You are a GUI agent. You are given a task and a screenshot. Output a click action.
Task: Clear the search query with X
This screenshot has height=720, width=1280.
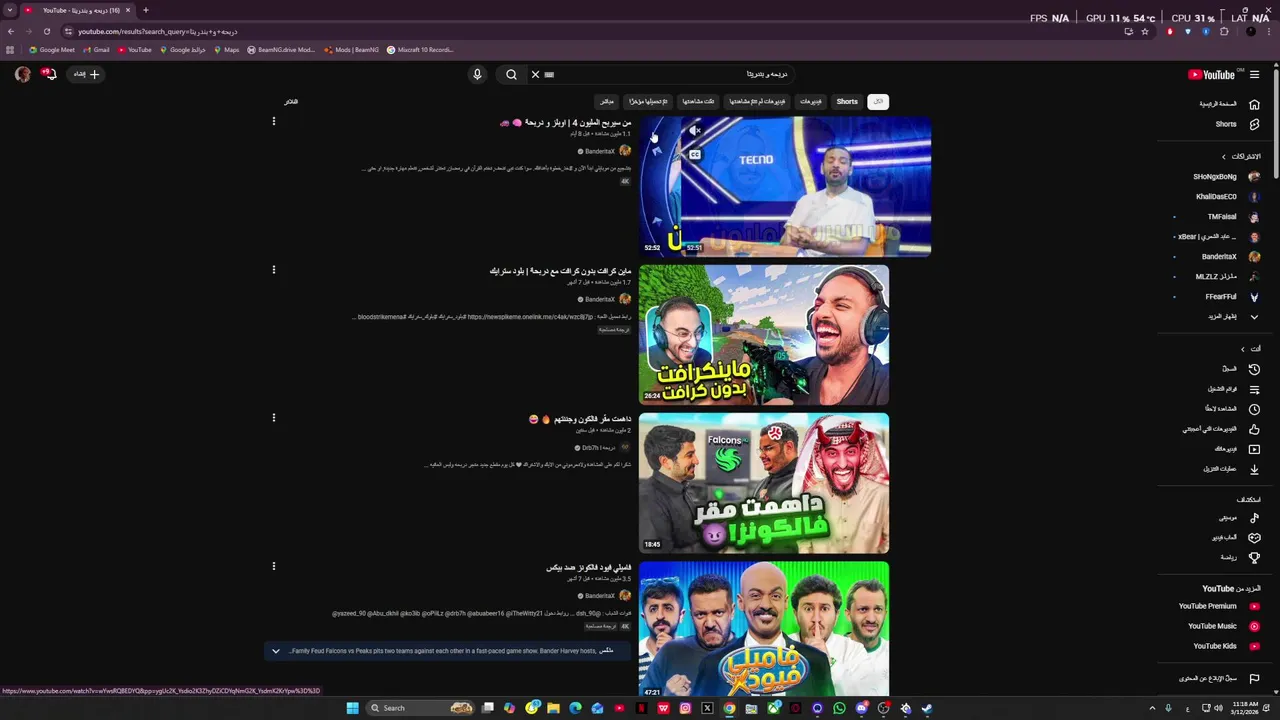tap(535, 74)
